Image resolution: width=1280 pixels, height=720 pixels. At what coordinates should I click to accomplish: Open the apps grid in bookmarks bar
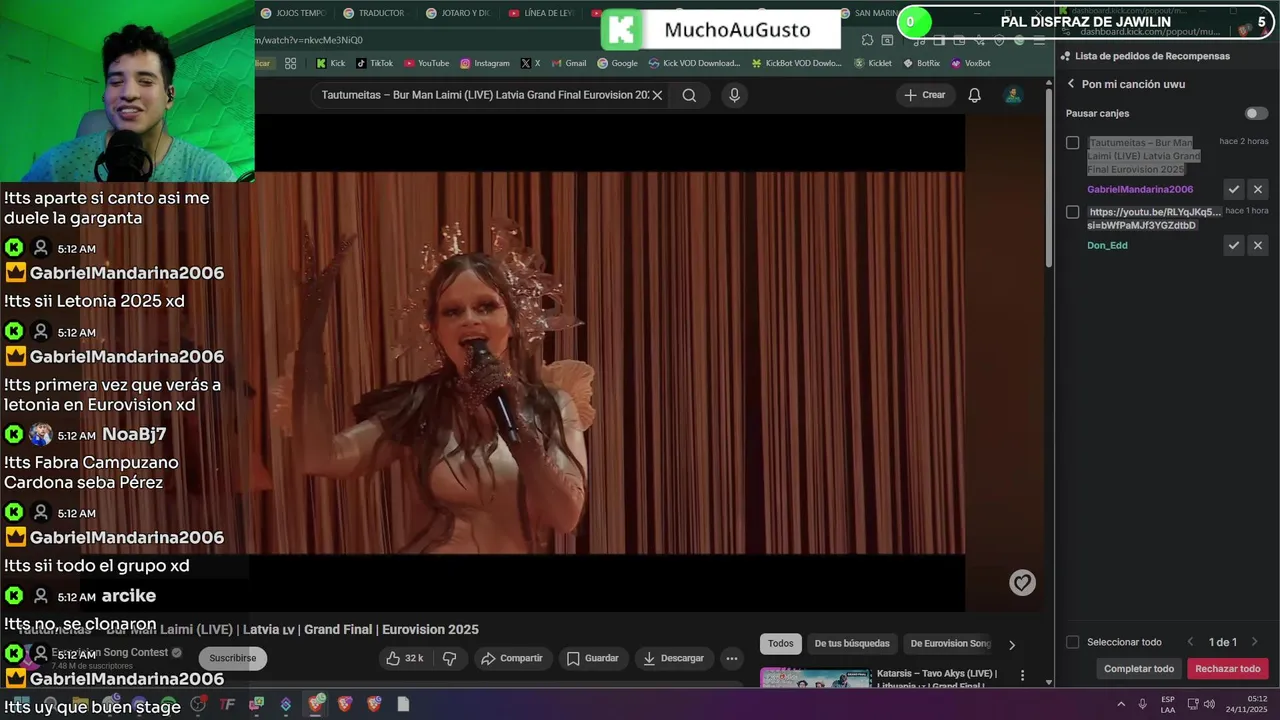tap(290, 63)
